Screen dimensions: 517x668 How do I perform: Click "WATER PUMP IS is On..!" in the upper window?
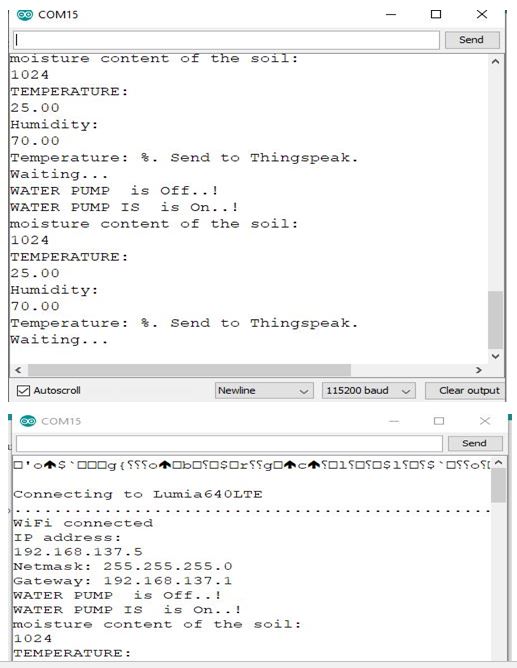coord(124,207)
